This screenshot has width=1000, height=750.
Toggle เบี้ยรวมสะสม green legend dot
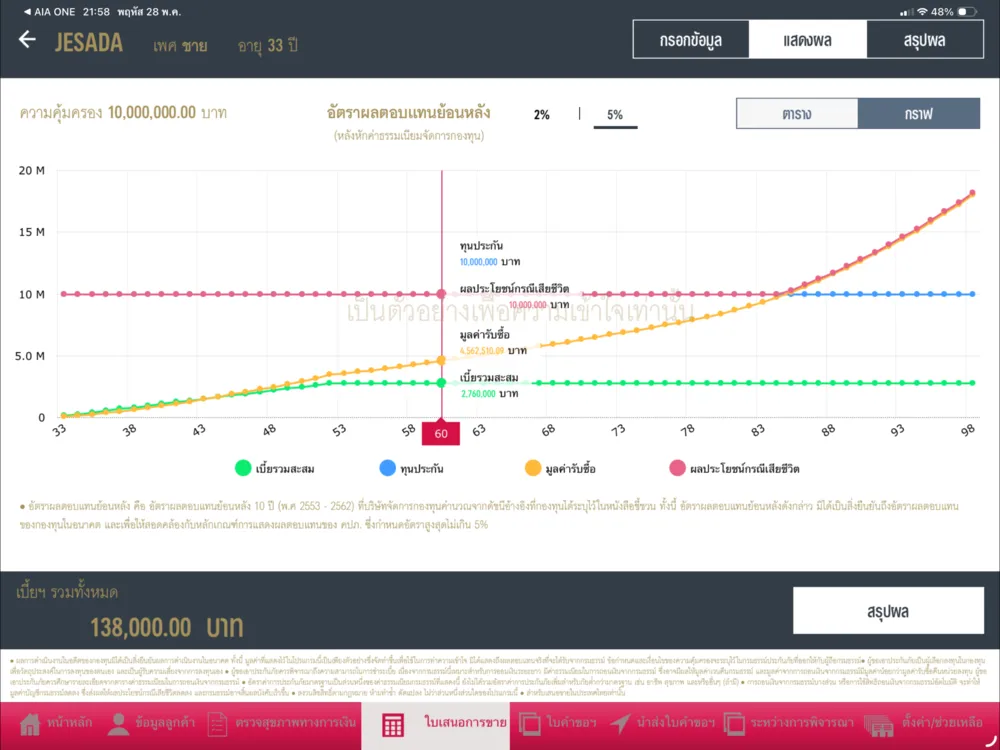[x=243, y=468]
